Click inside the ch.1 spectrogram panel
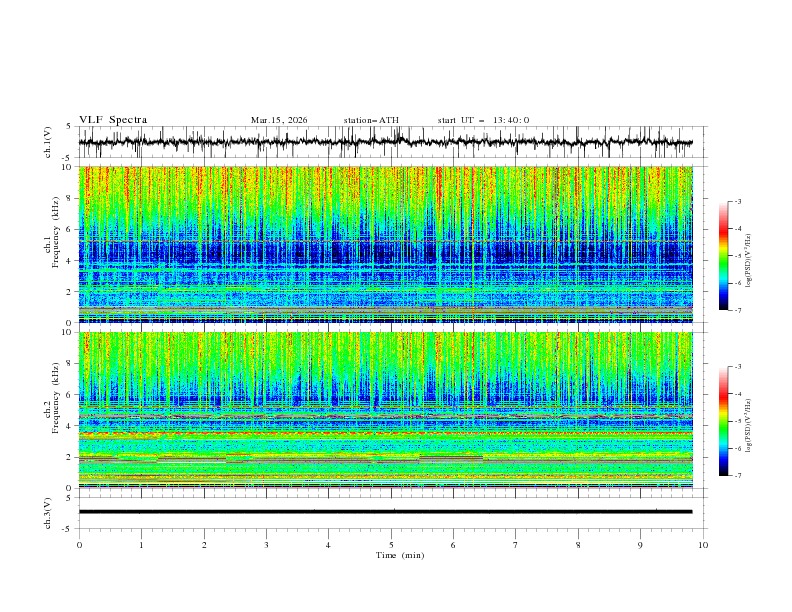 [385, 244]
